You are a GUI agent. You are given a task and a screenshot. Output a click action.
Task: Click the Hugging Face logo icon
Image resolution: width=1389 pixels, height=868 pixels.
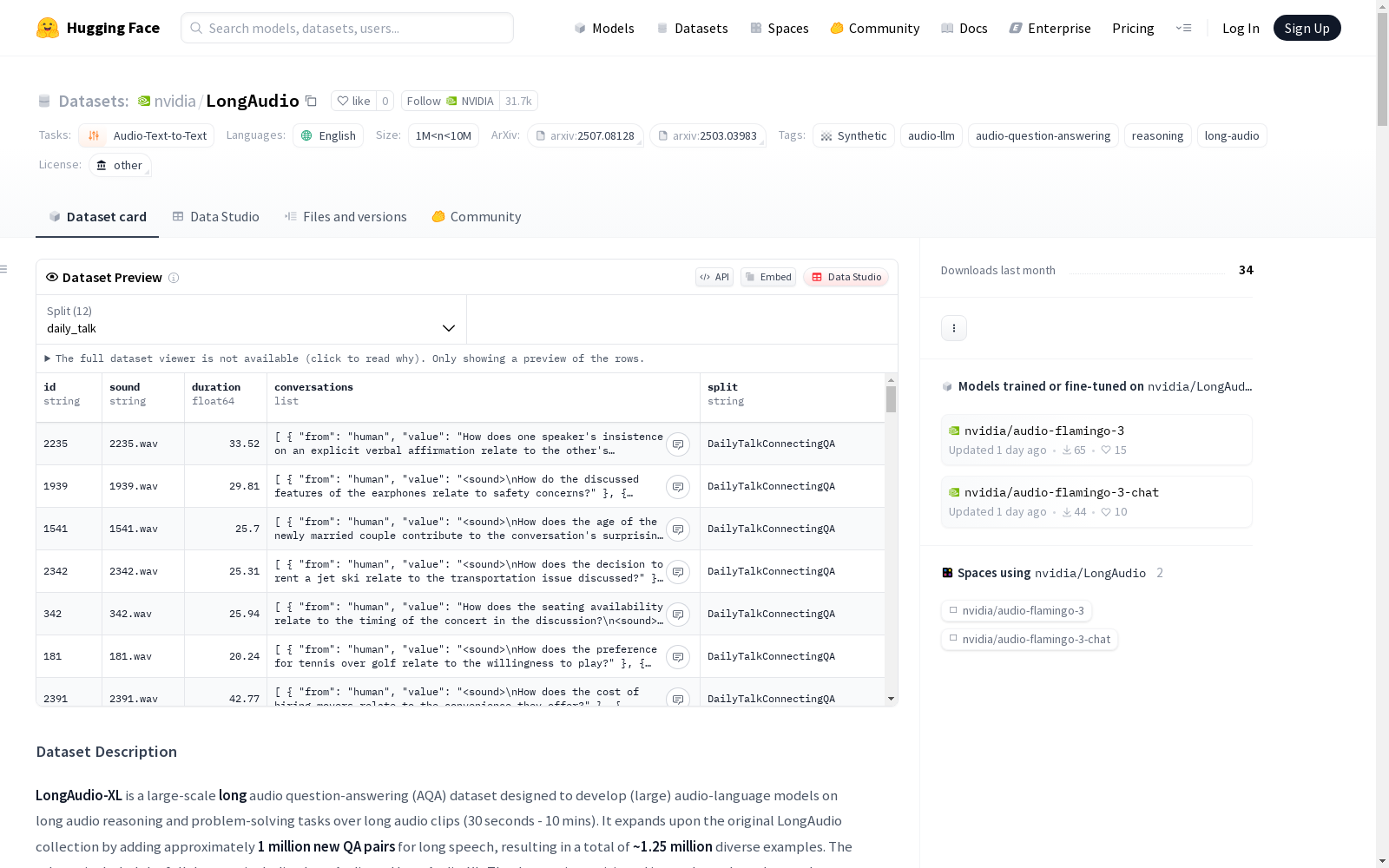coord(48,28)
